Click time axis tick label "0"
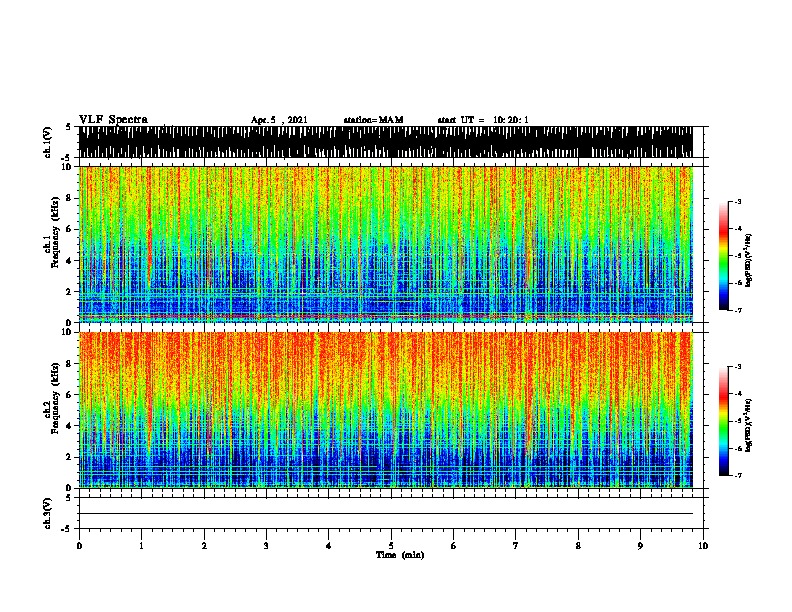This screenshot has width=792, height=612. tap(79, 546)
